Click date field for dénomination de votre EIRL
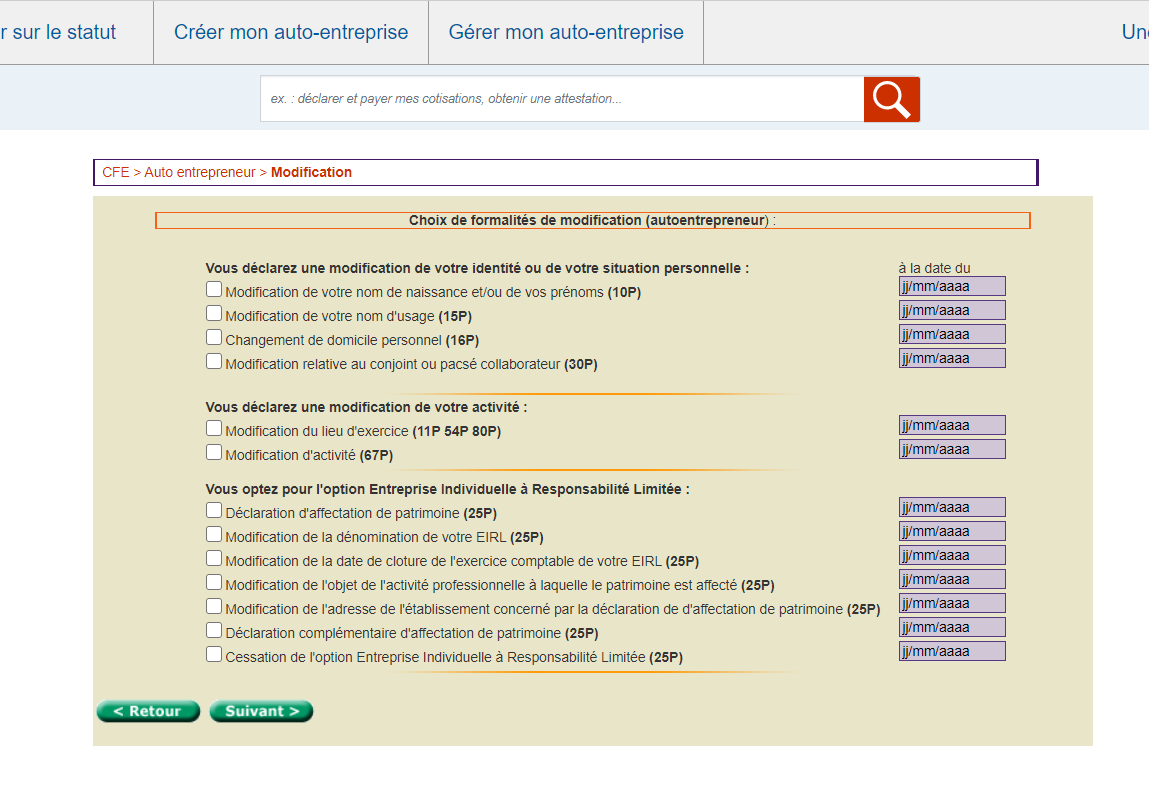1149x790 pixels. click(x=953, y=531)
